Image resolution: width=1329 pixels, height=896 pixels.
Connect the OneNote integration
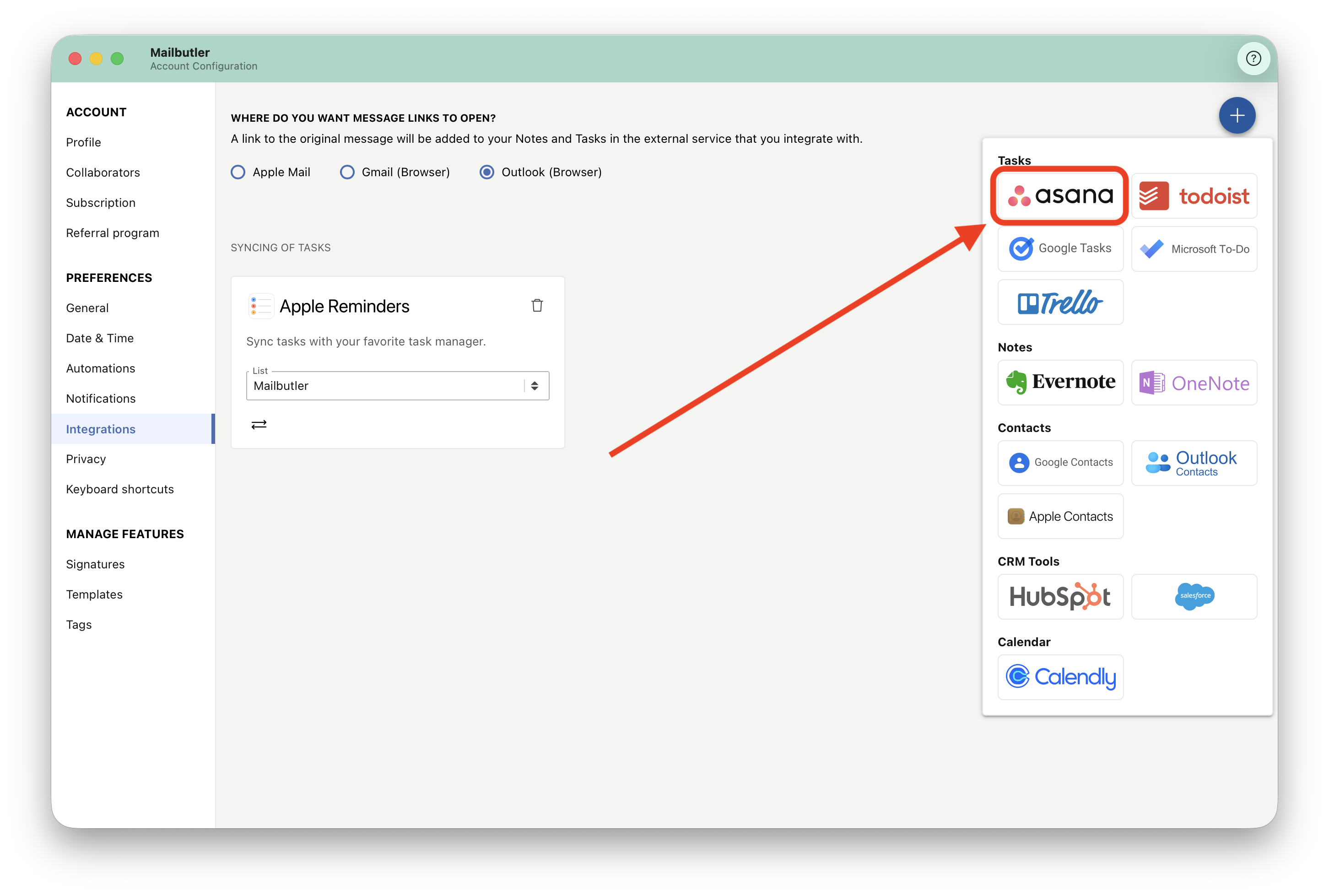coord(1194,382)
